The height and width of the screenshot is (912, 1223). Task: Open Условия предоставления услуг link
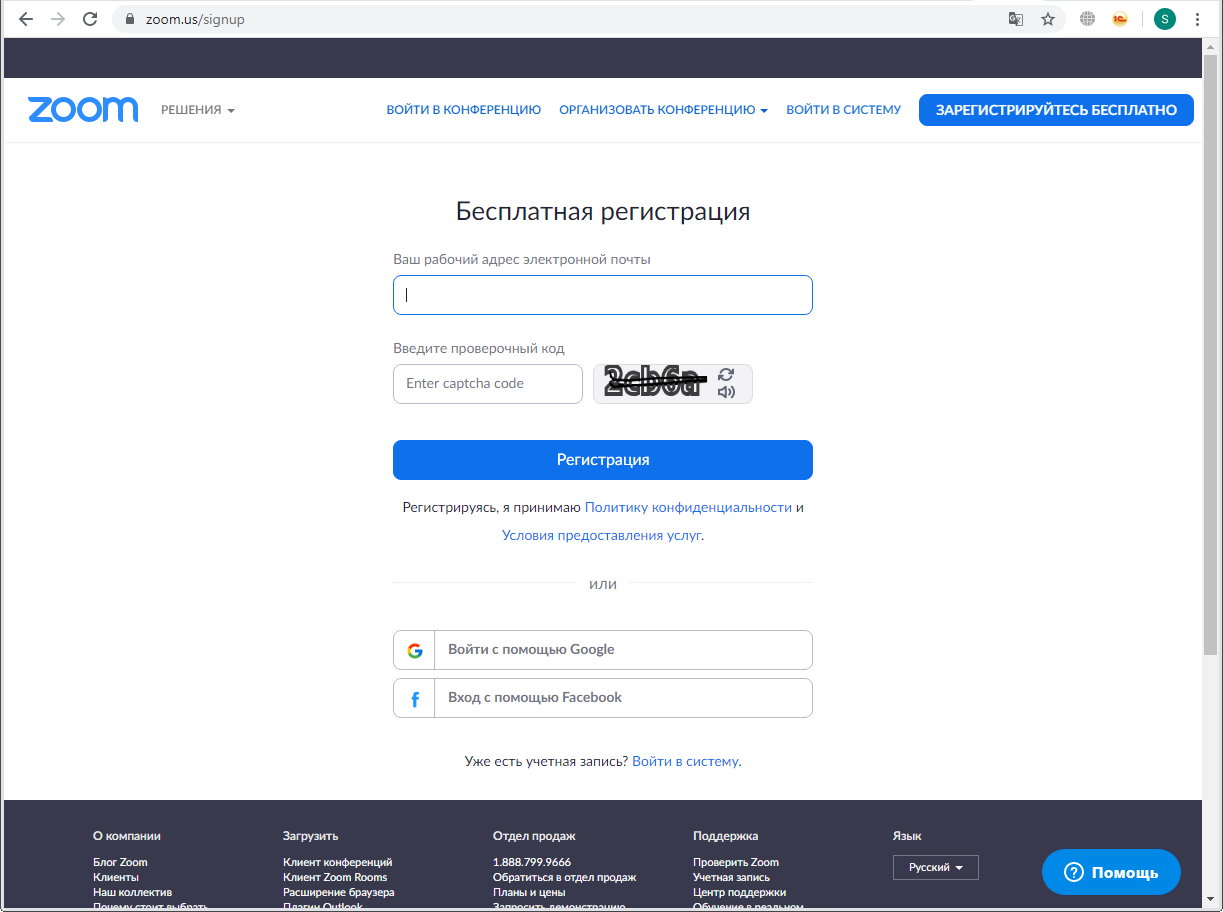coord(601,536)
